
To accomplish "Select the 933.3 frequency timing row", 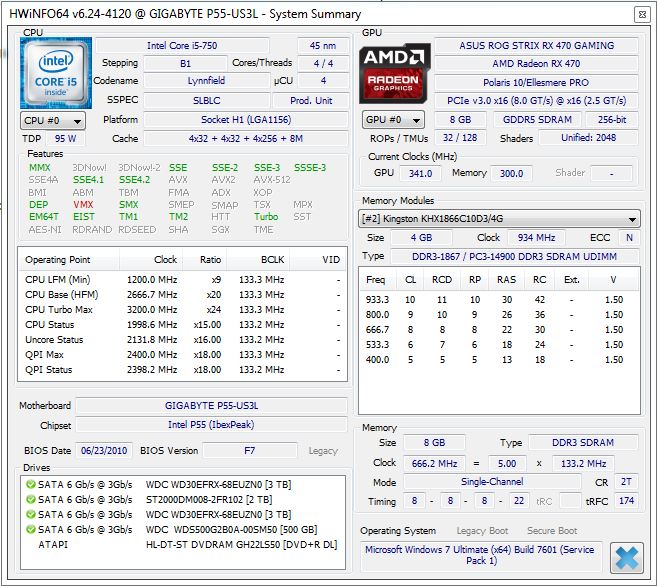I will point(499,299).
